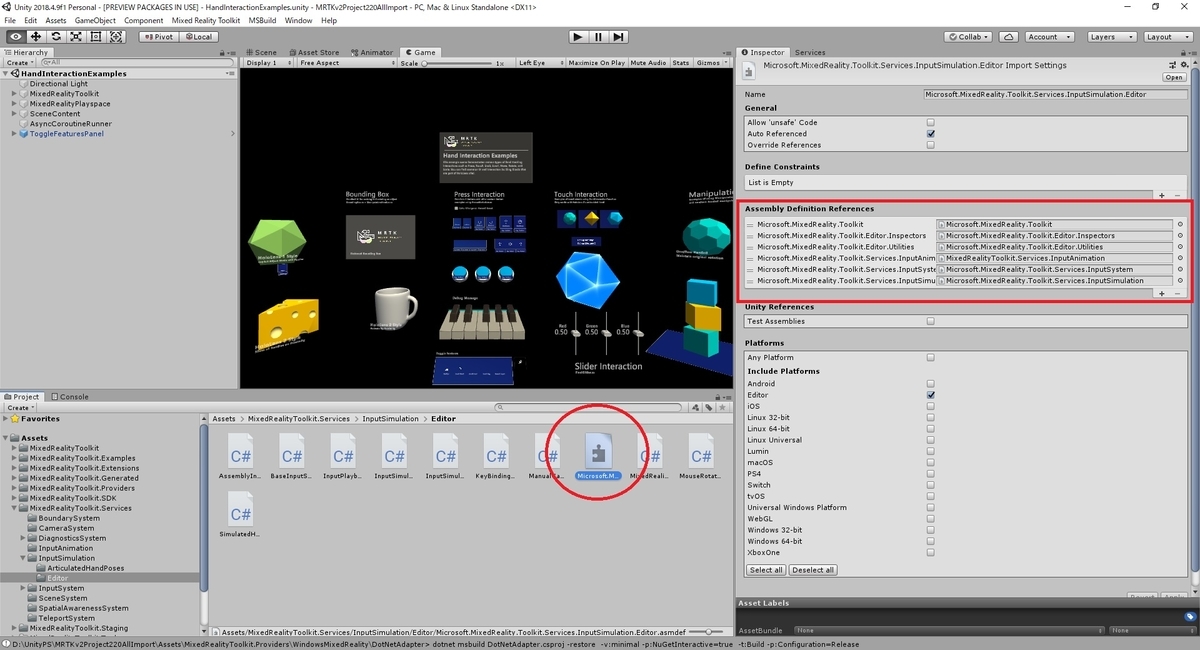Search by type filter icon
This screenshot has width=1200, height=650.
[695, 408]
